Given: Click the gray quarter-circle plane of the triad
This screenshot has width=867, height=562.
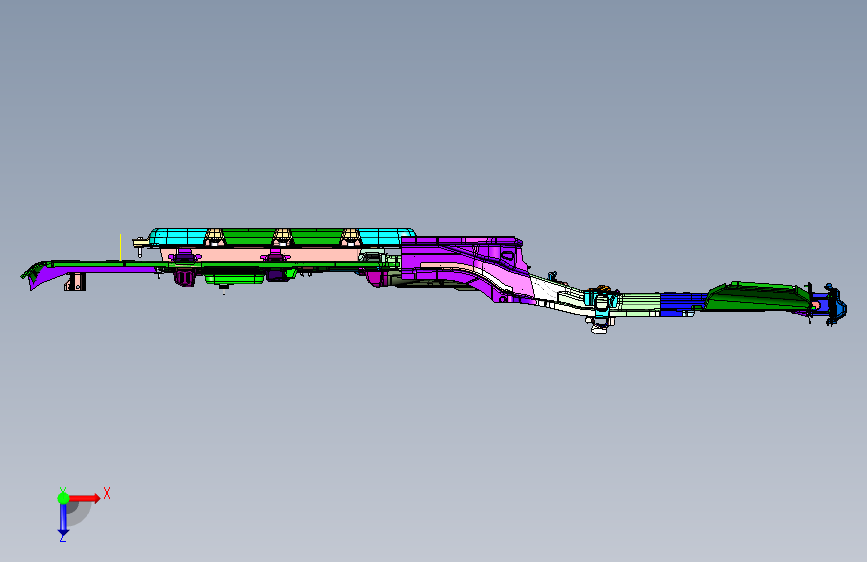Looking at the screenshot, I should pyautogui.click(x=79, y=513).
